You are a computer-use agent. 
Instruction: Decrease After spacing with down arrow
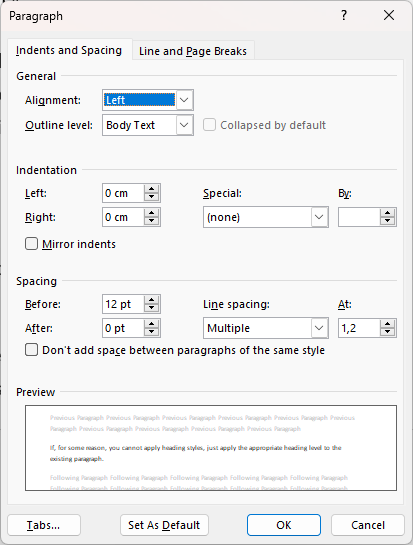(152, 332)
